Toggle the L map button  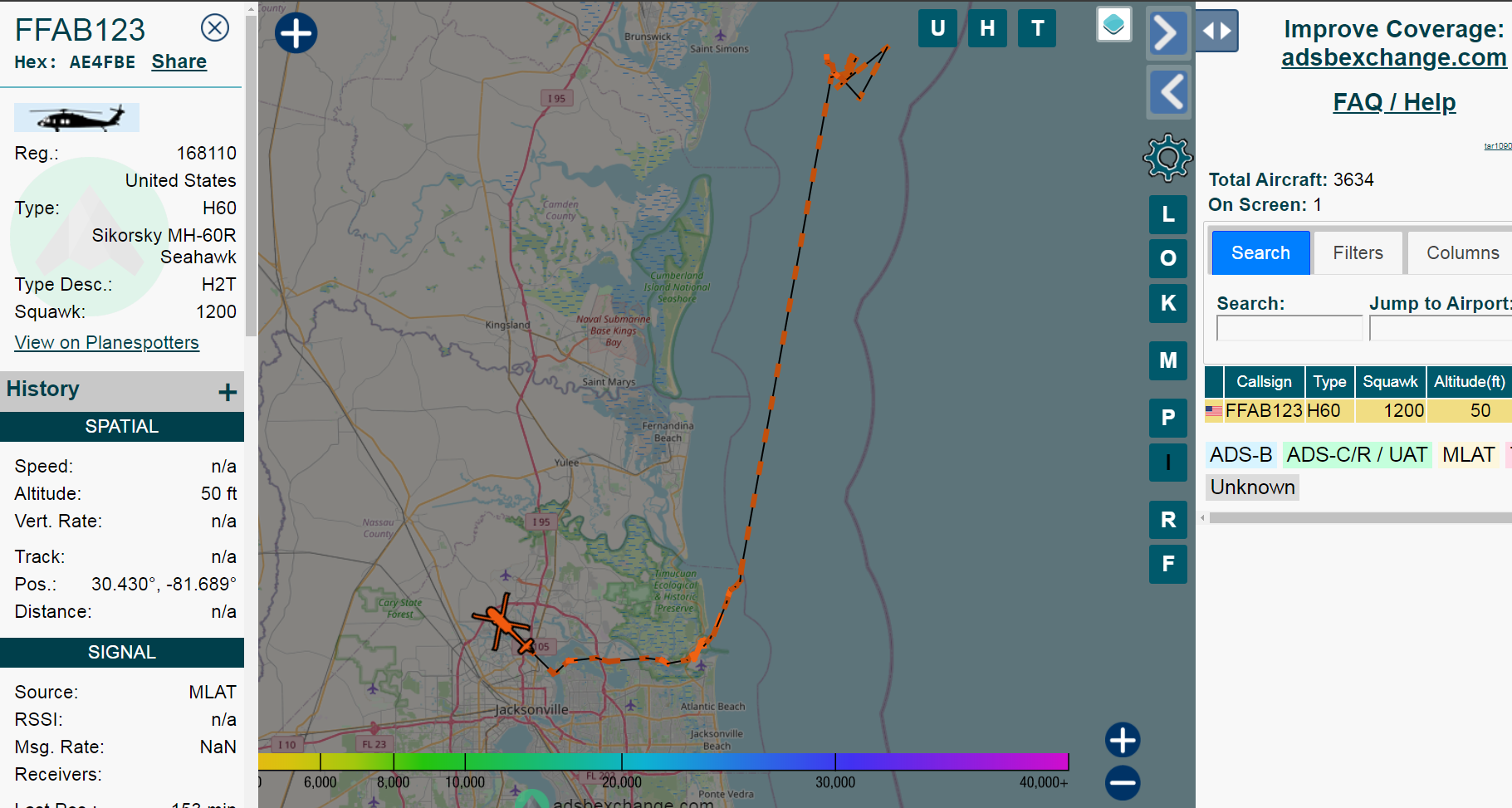[1168, 214]
